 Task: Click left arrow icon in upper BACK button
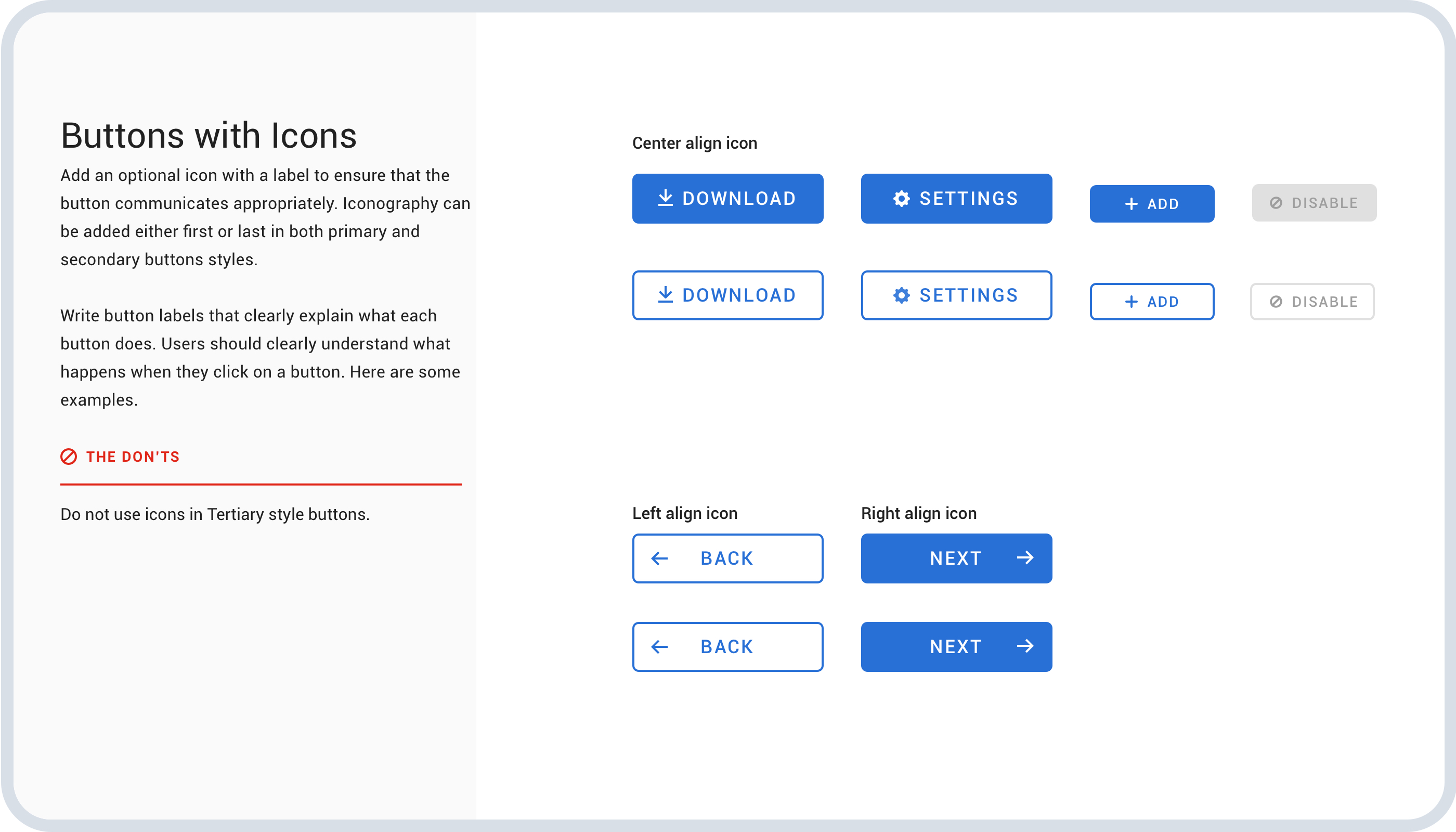659,558
